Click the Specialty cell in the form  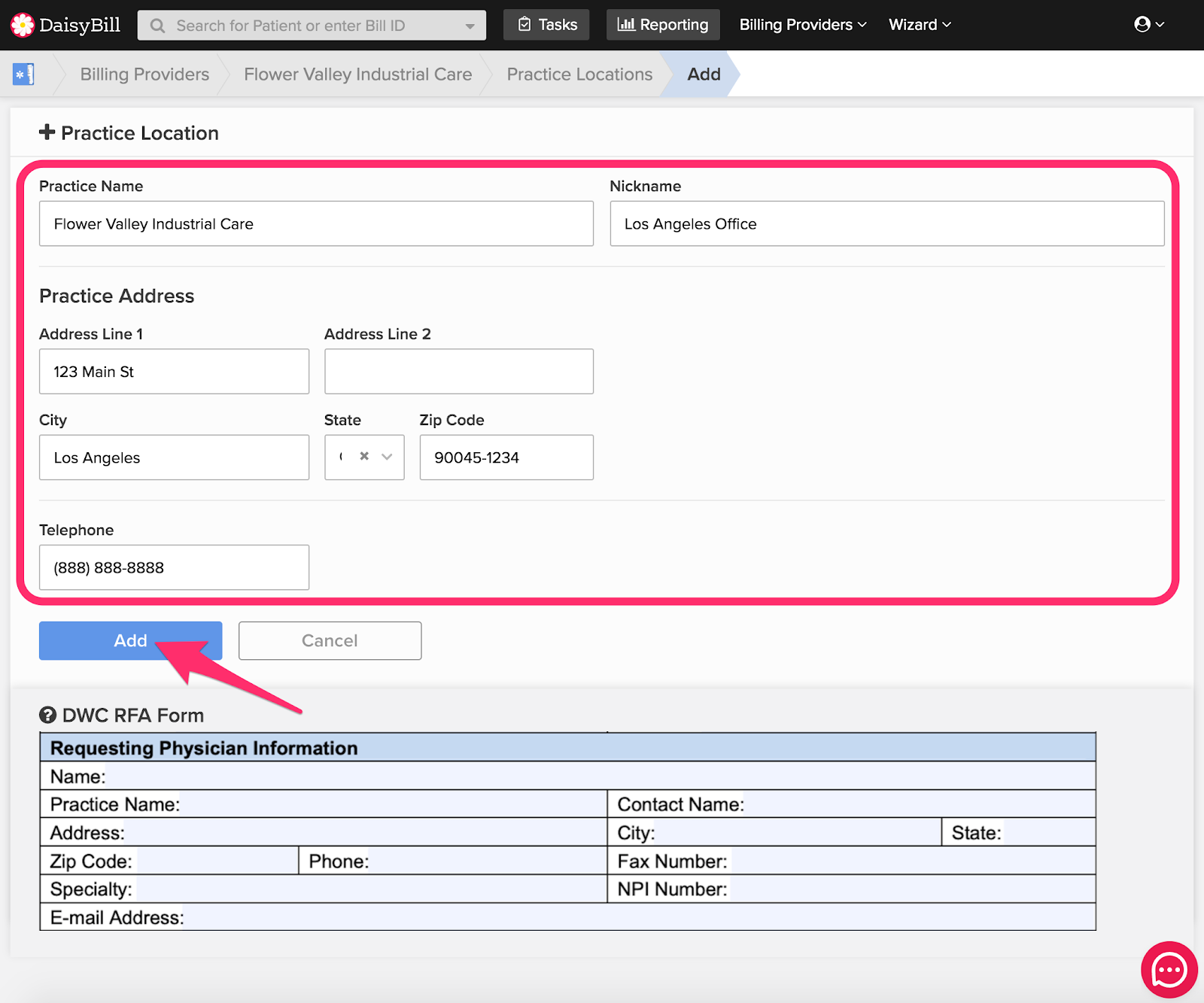coord(324,889)
